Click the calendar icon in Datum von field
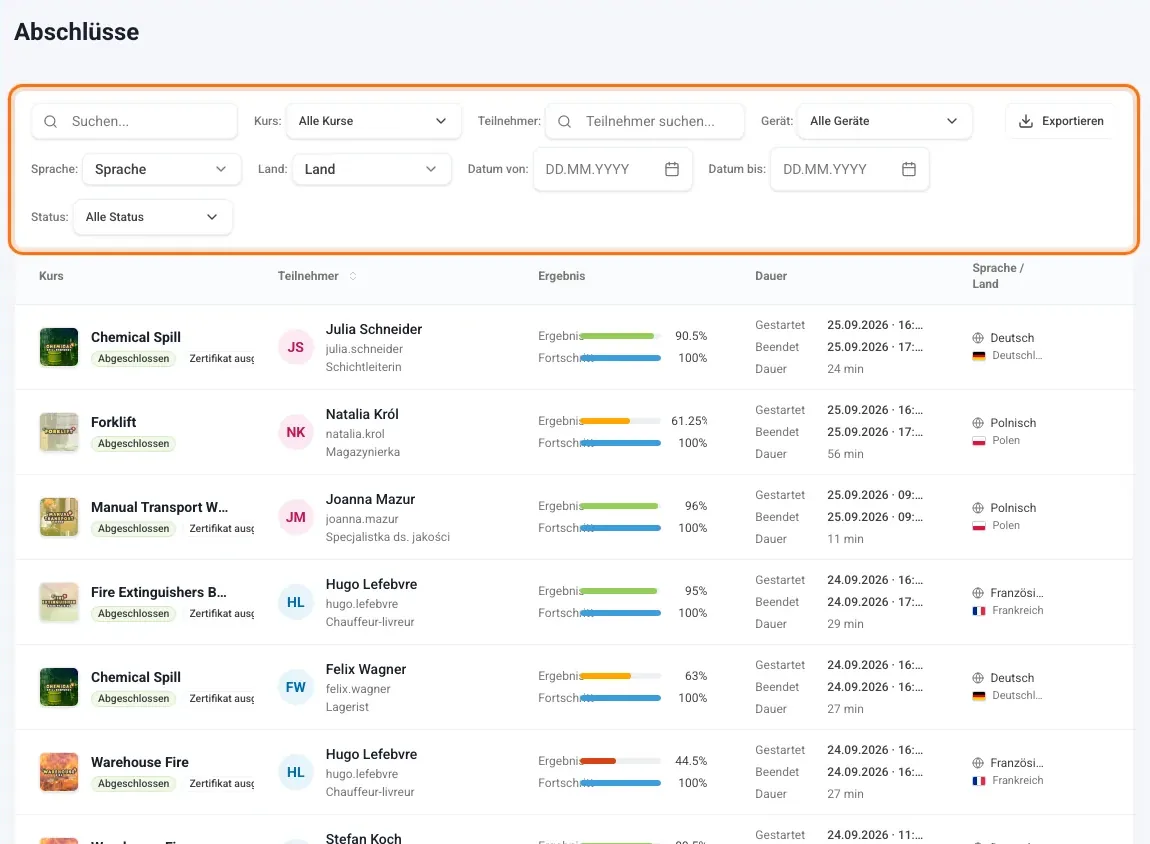This screenshot has width=1150, height=844. [x=672, y=169]
